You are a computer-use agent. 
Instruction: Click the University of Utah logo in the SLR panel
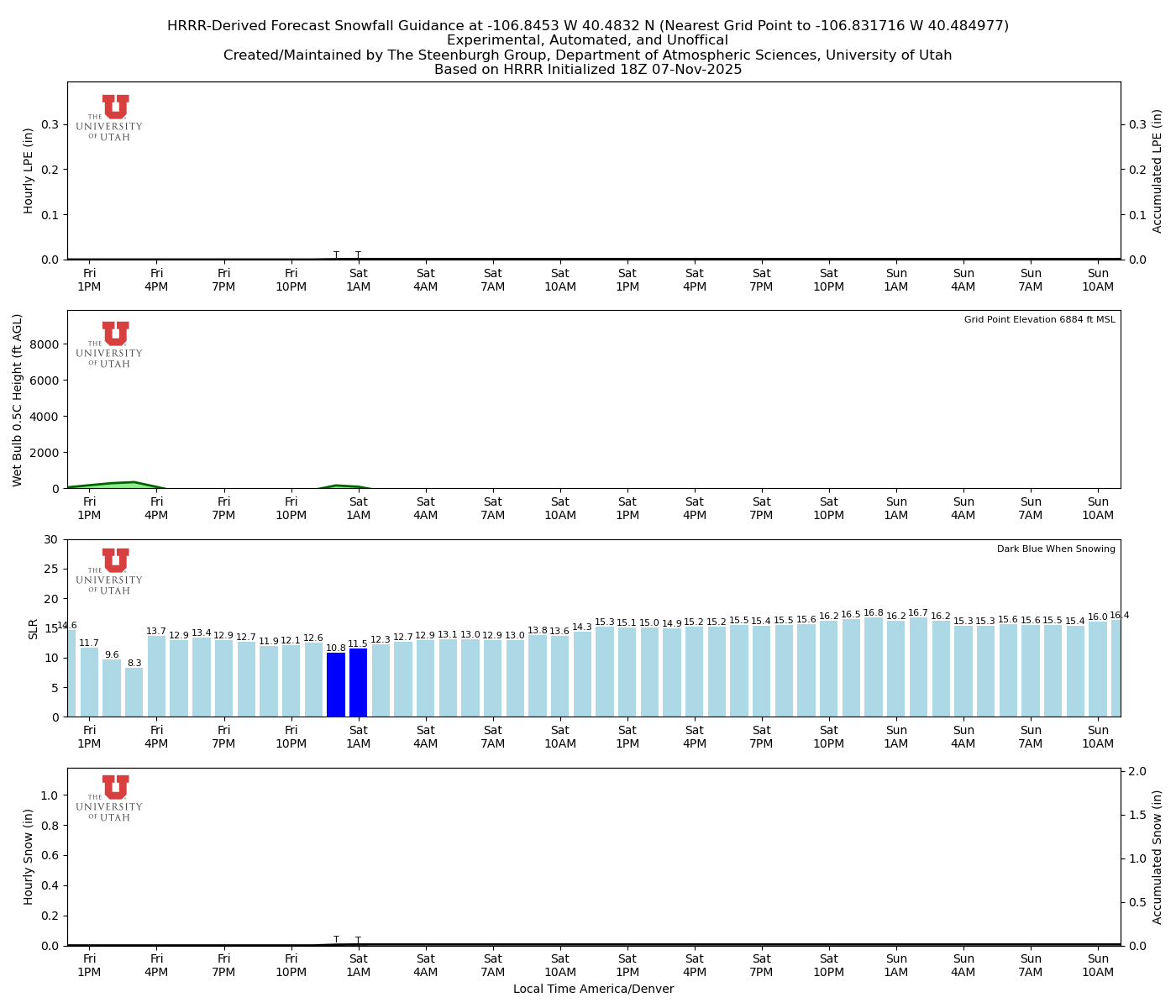coord(110,571)
